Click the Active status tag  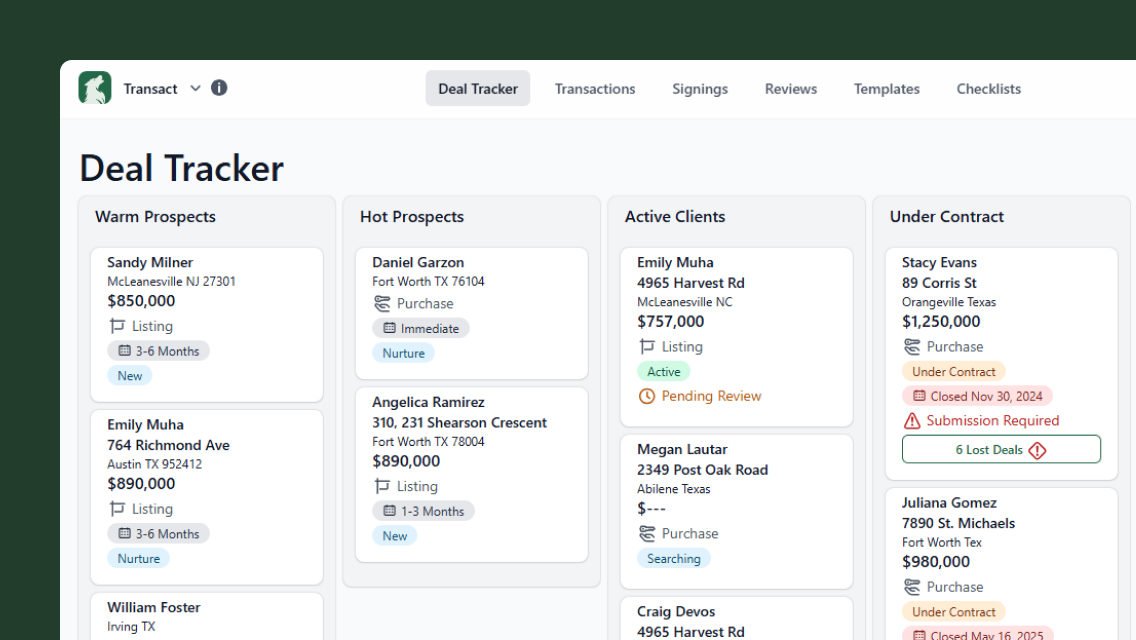pyautogui.click(x=664, y=371)
